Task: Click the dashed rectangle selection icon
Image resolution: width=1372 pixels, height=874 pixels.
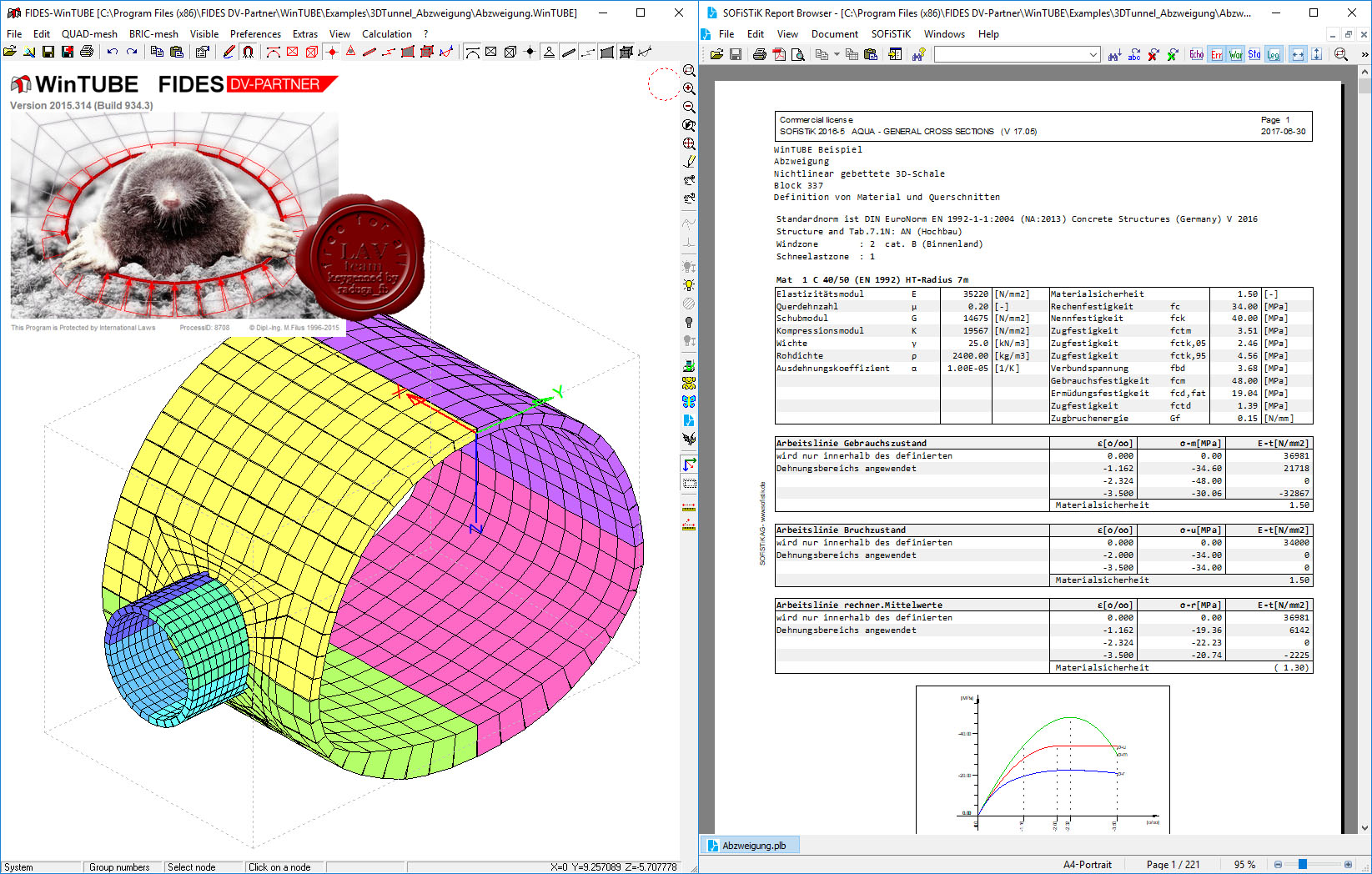Action: (x=689, y=484)
